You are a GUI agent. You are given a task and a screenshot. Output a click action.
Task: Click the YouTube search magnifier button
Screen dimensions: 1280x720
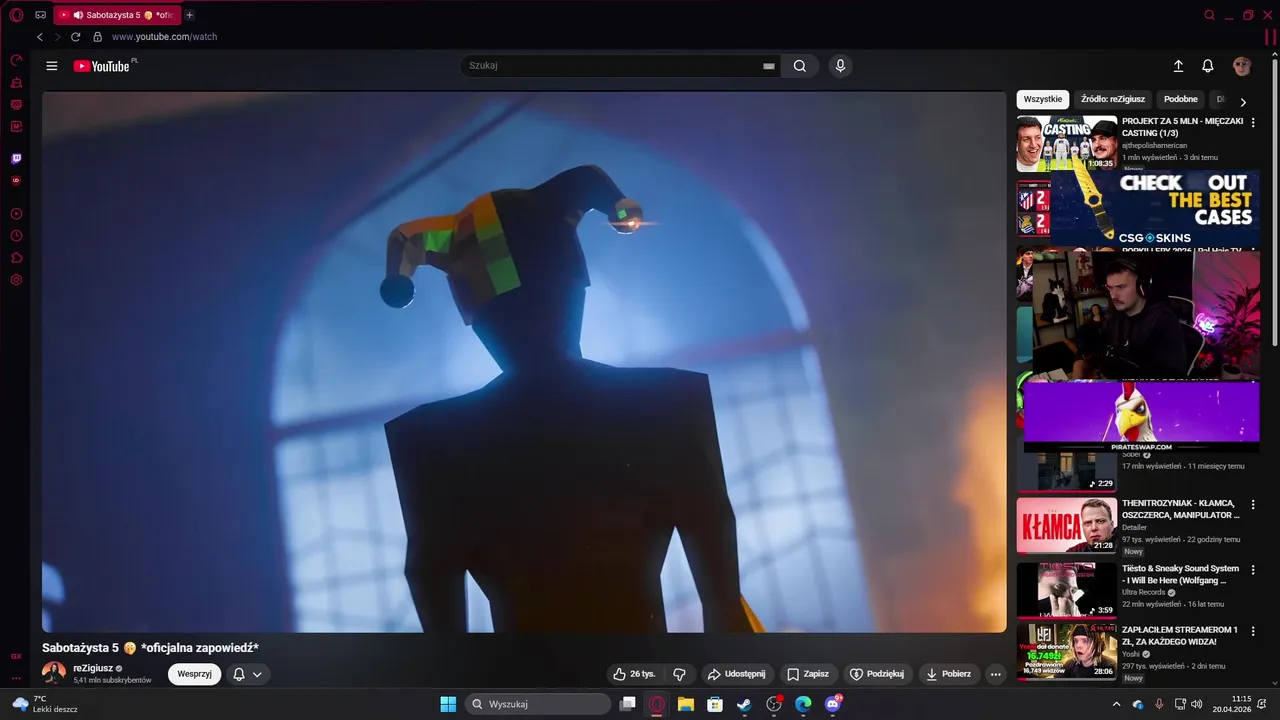tap(800, 66)
